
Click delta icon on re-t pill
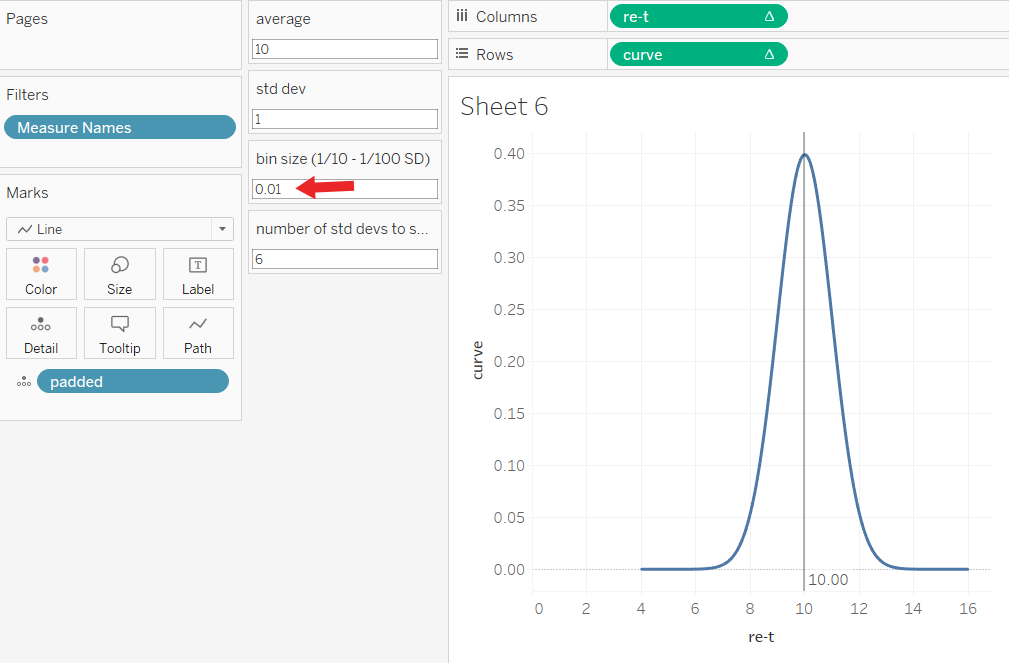769,17
